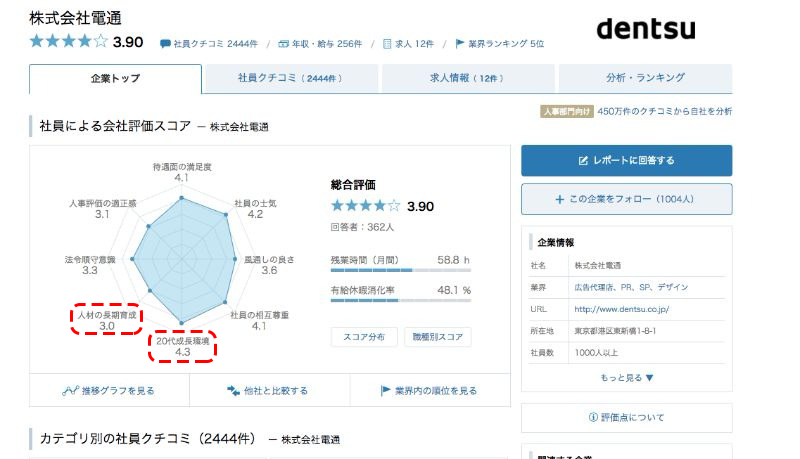800x459 pixels.
Task: Click the 有給休暇消化率 progress bar
Action: click(401, 300)
